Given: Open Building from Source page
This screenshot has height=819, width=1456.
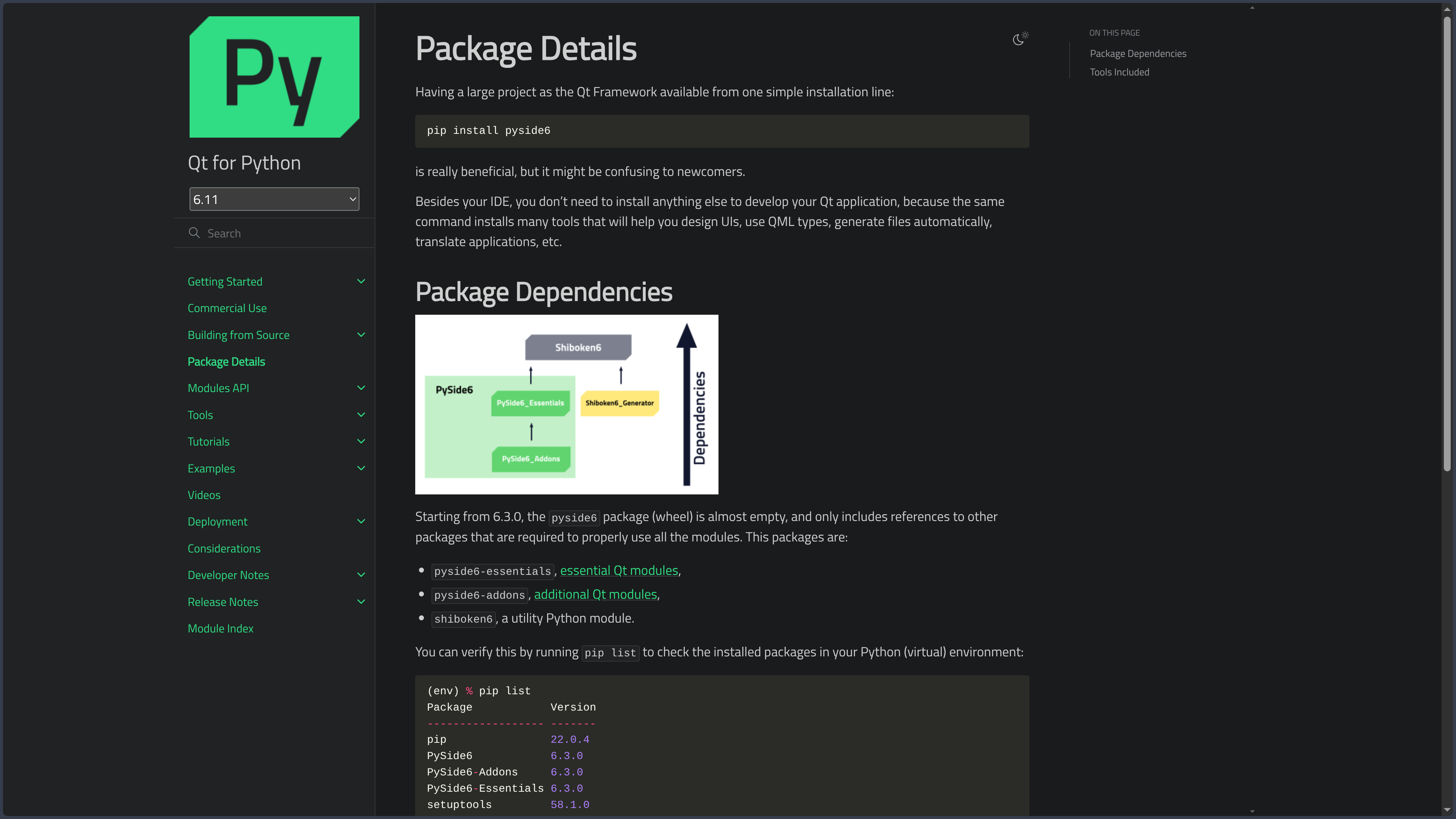Looking at the screenshot, I should (238, 334).
